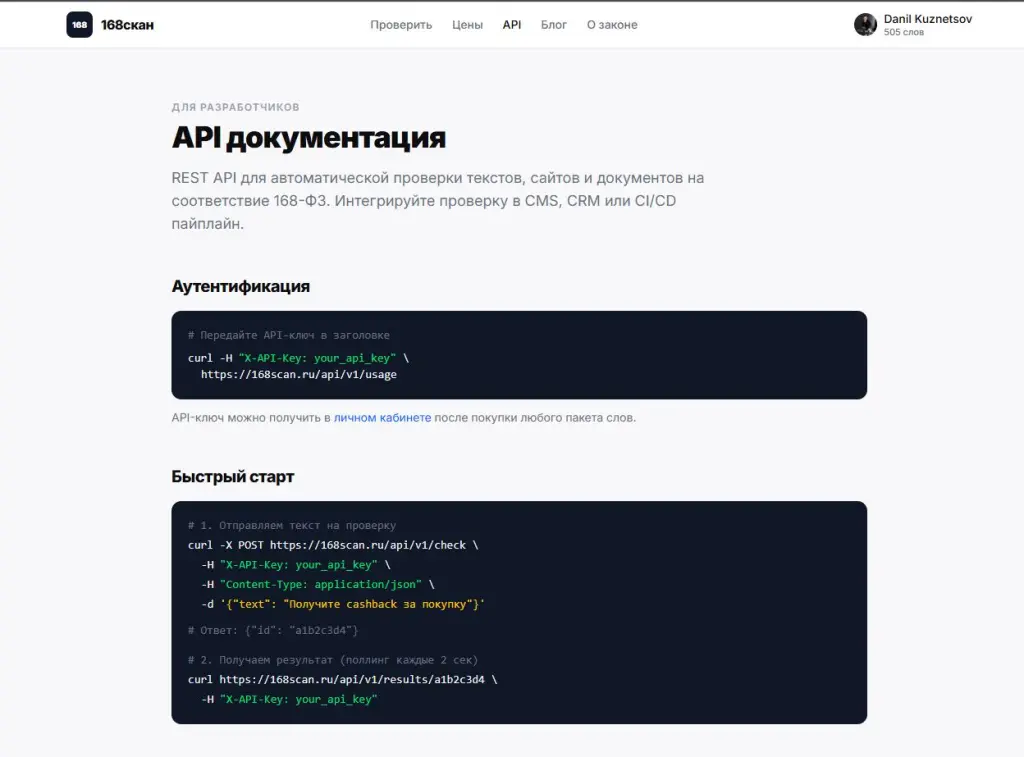Click the 505 слов word counter
1024x757 pixels.
click(902, 31)
